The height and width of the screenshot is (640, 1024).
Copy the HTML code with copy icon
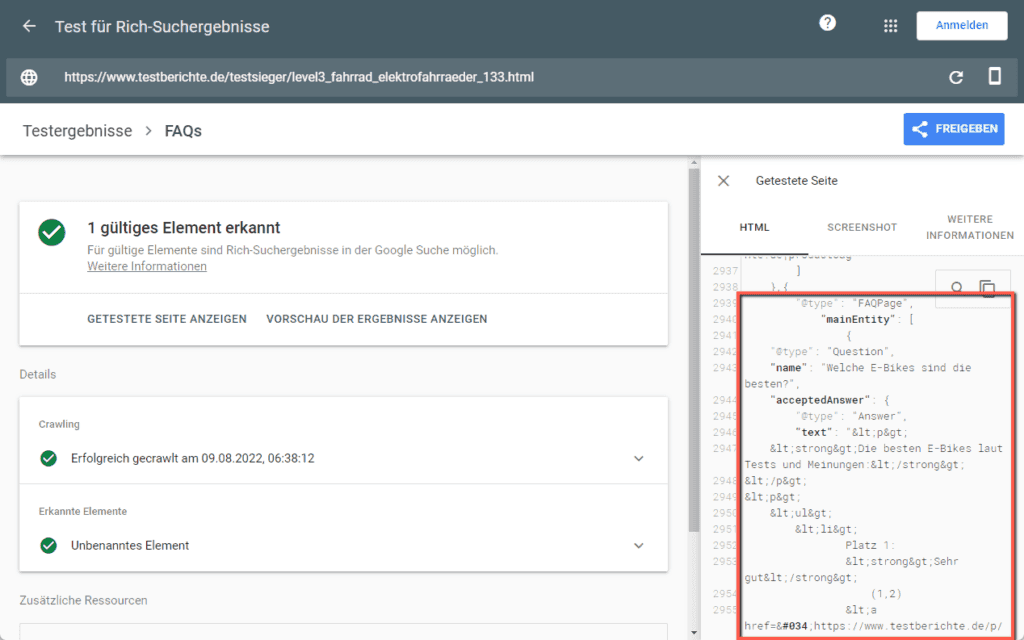[987, 287]
